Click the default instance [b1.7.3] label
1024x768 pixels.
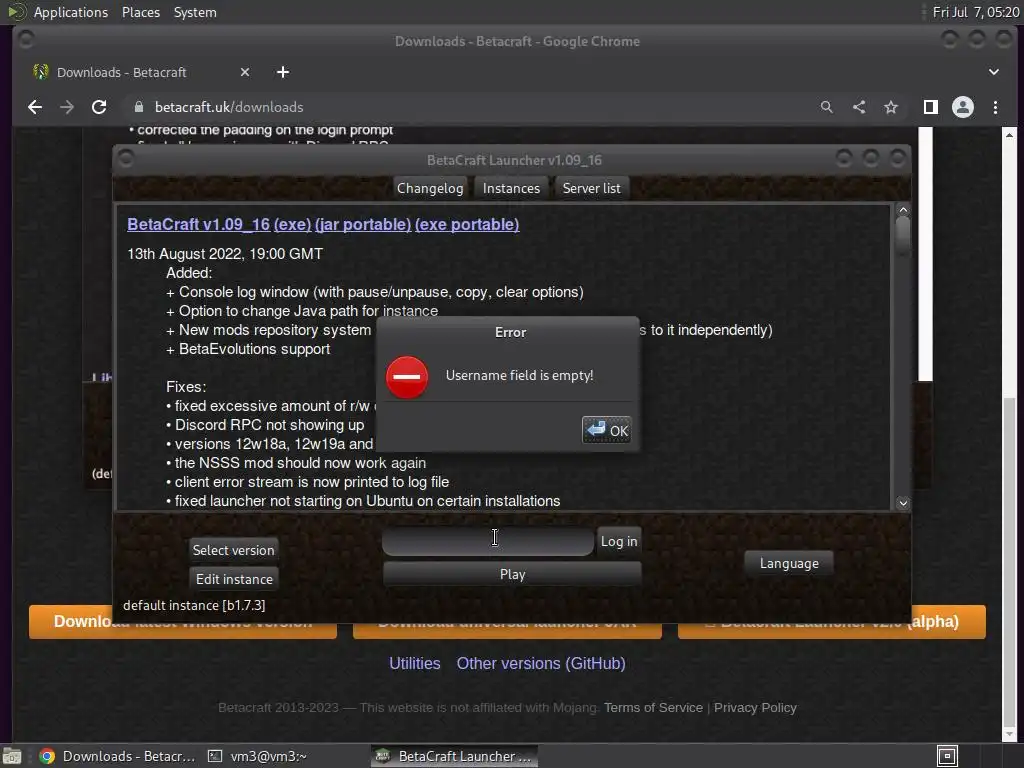(x=194, y=605)
